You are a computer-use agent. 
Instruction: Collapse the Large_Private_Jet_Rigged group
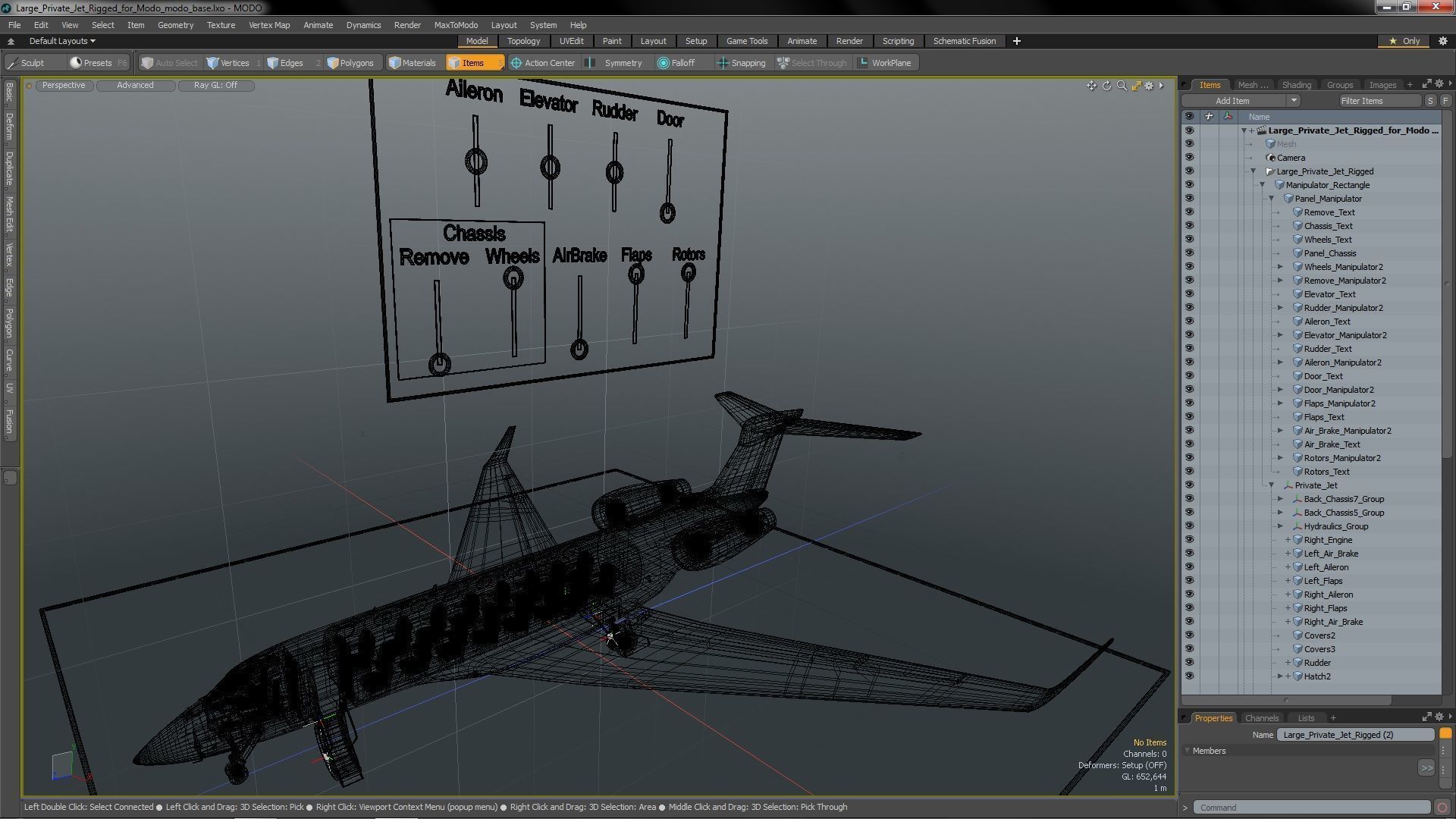pos(1254,171)
